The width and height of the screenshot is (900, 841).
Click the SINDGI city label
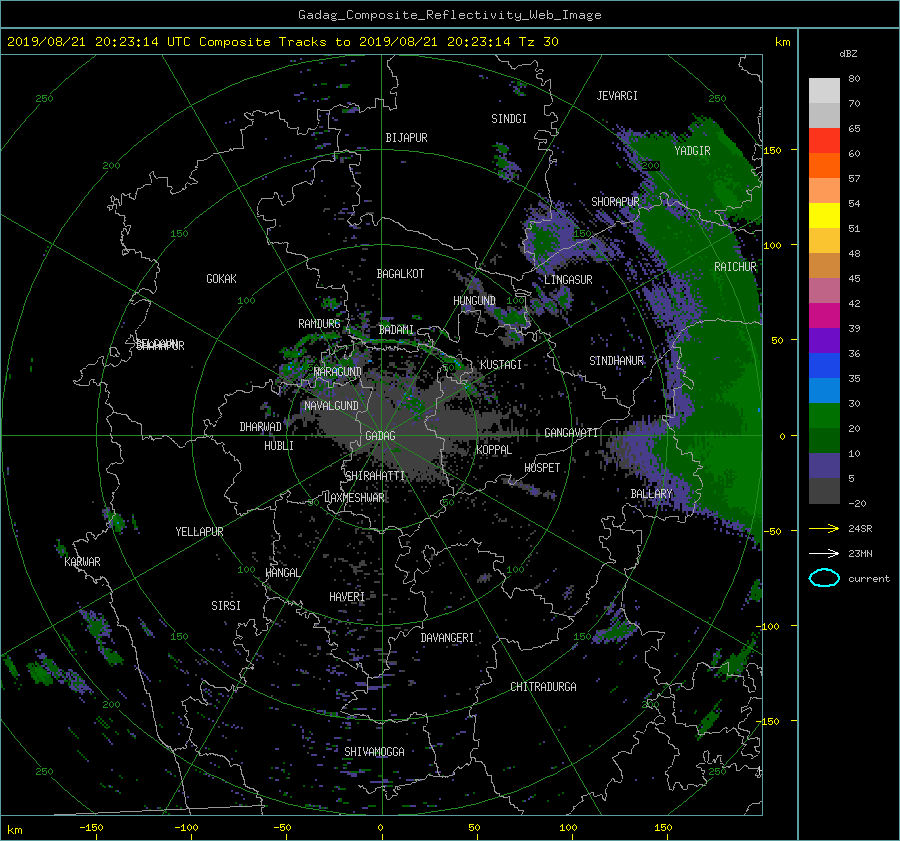(x=509, y=119)
